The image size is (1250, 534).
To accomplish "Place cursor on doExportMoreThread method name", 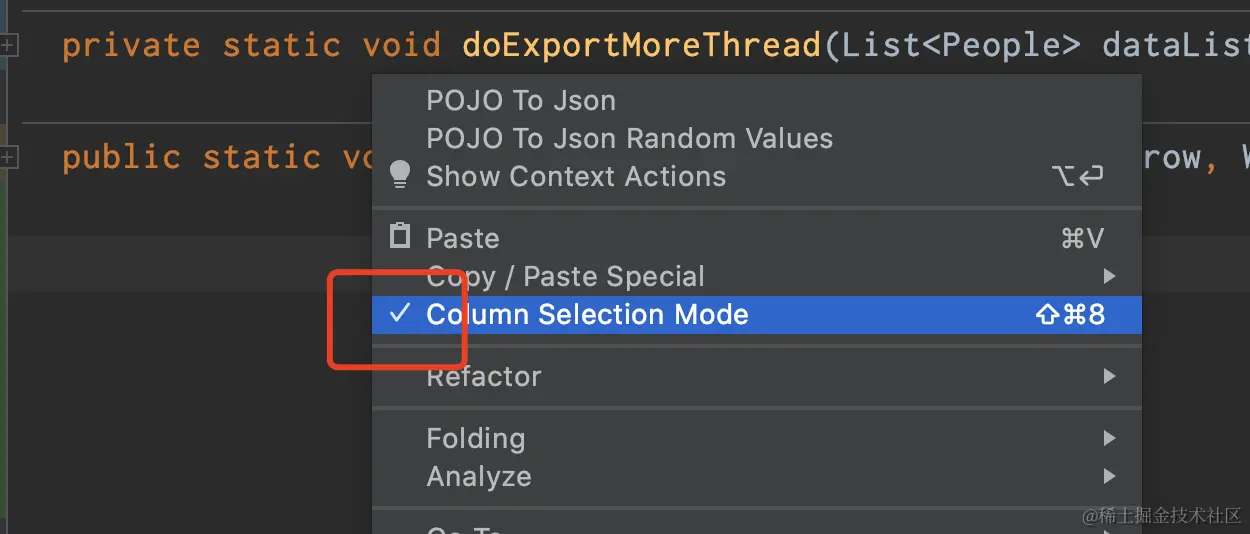I will tap(641, 45).
